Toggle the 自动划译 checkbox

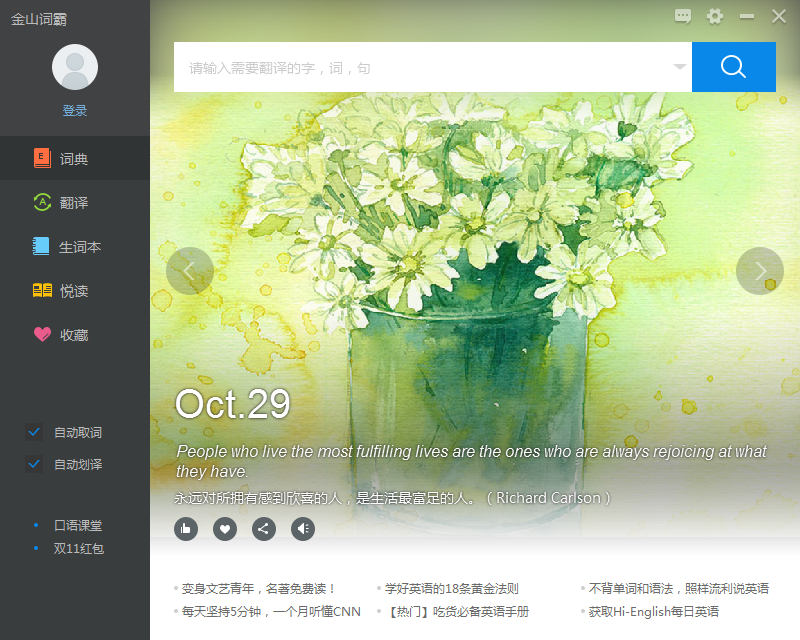(x=34, y=464)
